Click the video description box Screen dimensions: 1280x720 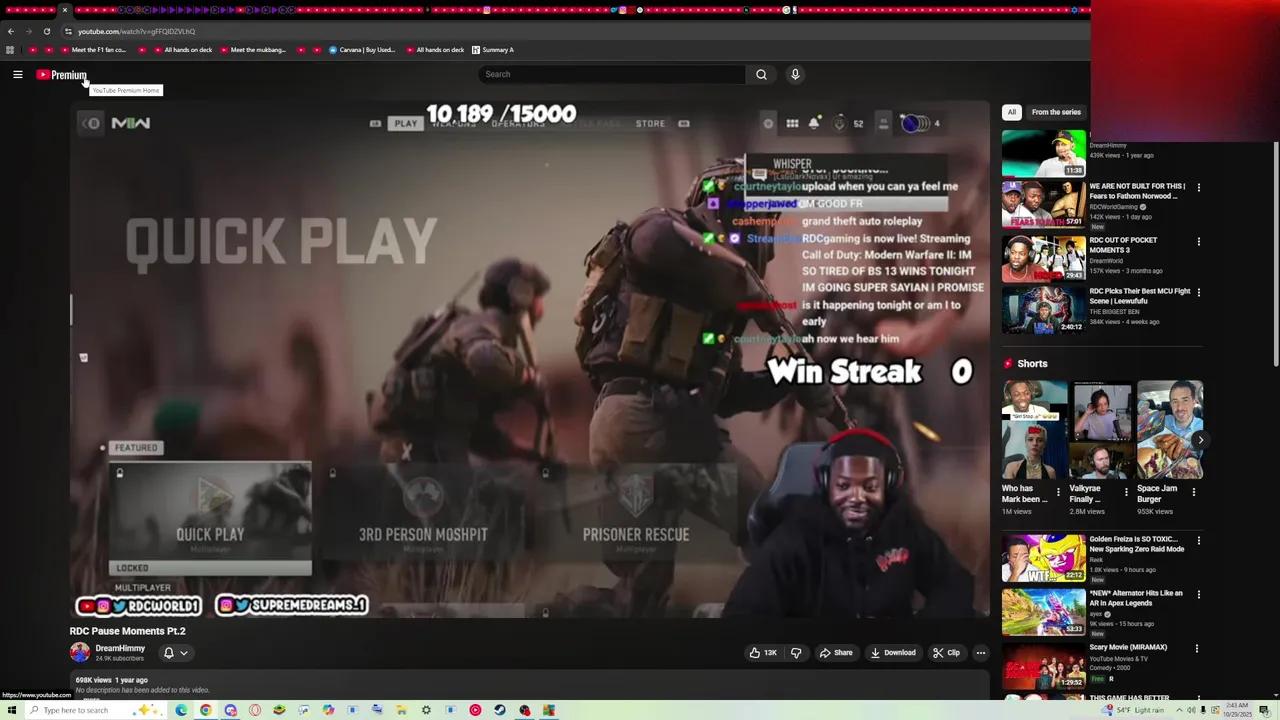(x=530, y=685)
